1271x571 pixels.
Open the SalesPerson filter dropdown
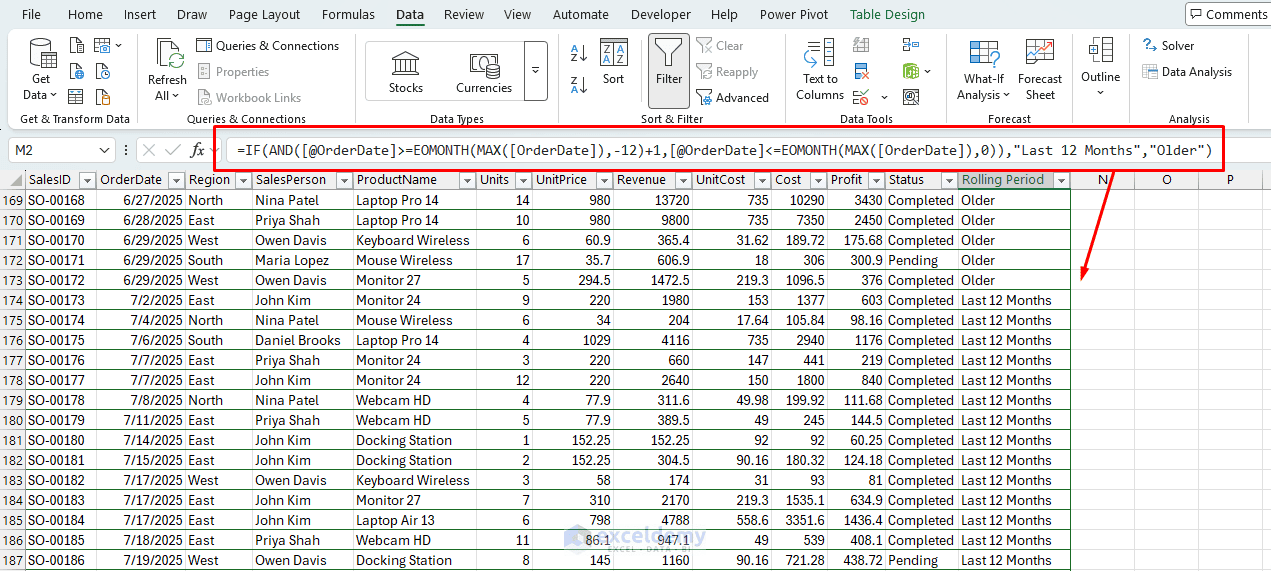point(344,180)
